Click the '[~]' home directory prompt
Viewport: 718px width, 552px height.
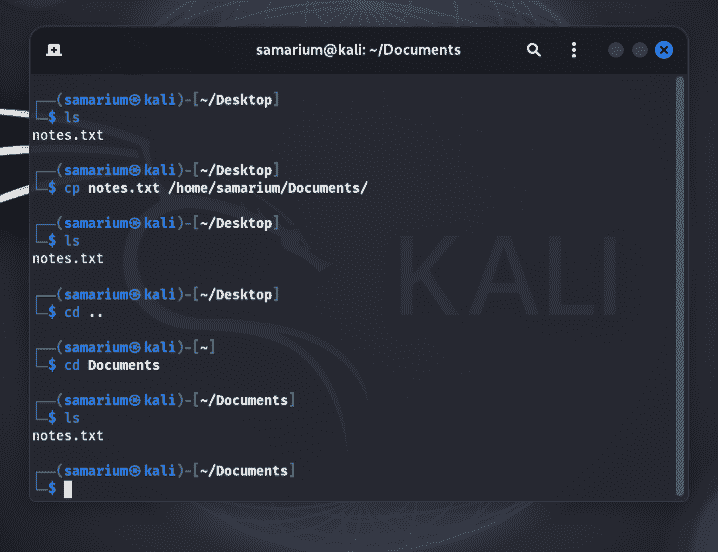[204, 348]
